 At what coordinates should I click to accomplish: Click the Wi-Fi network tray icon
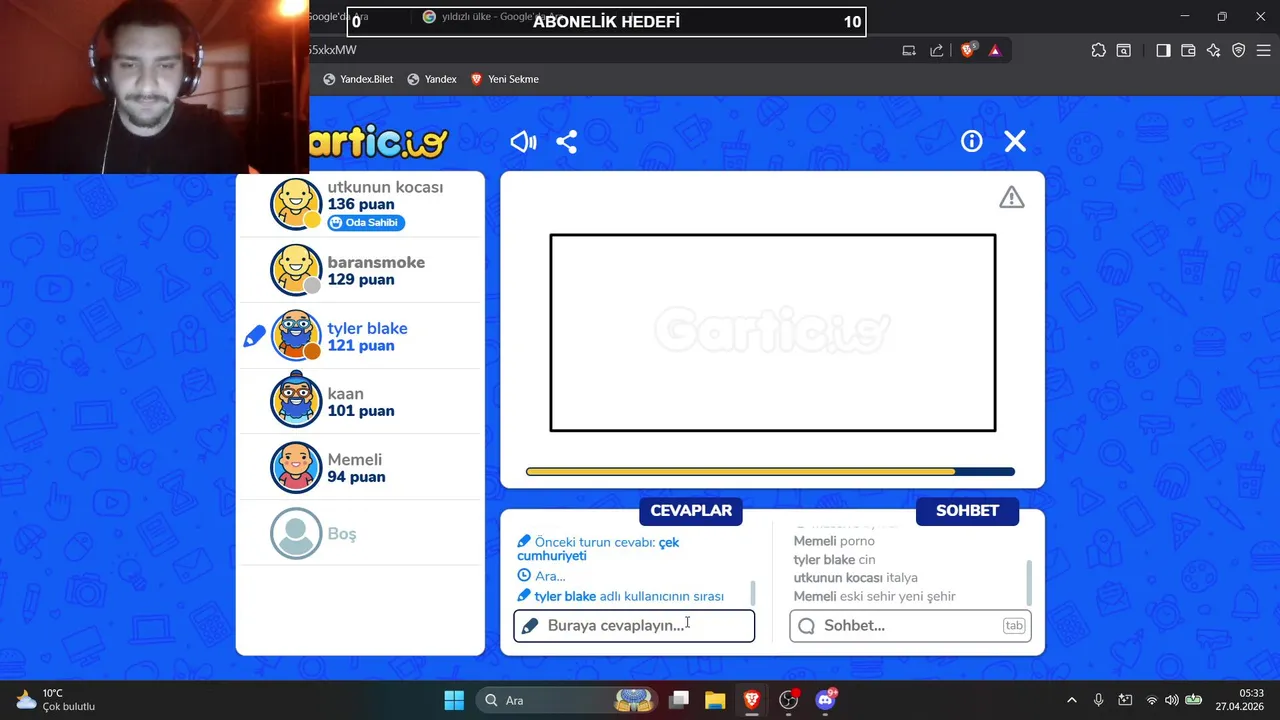click(1151, 700)
